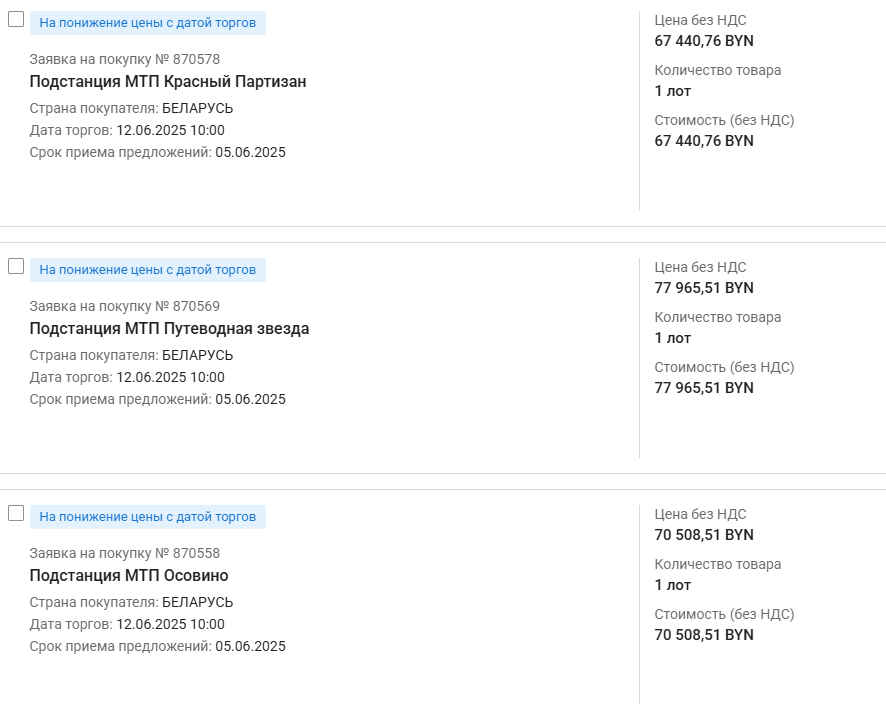The width and height of the screenshot is (886, 704).
Task: Tick the checkbox for Осовино listing
Action: (16, 513)
